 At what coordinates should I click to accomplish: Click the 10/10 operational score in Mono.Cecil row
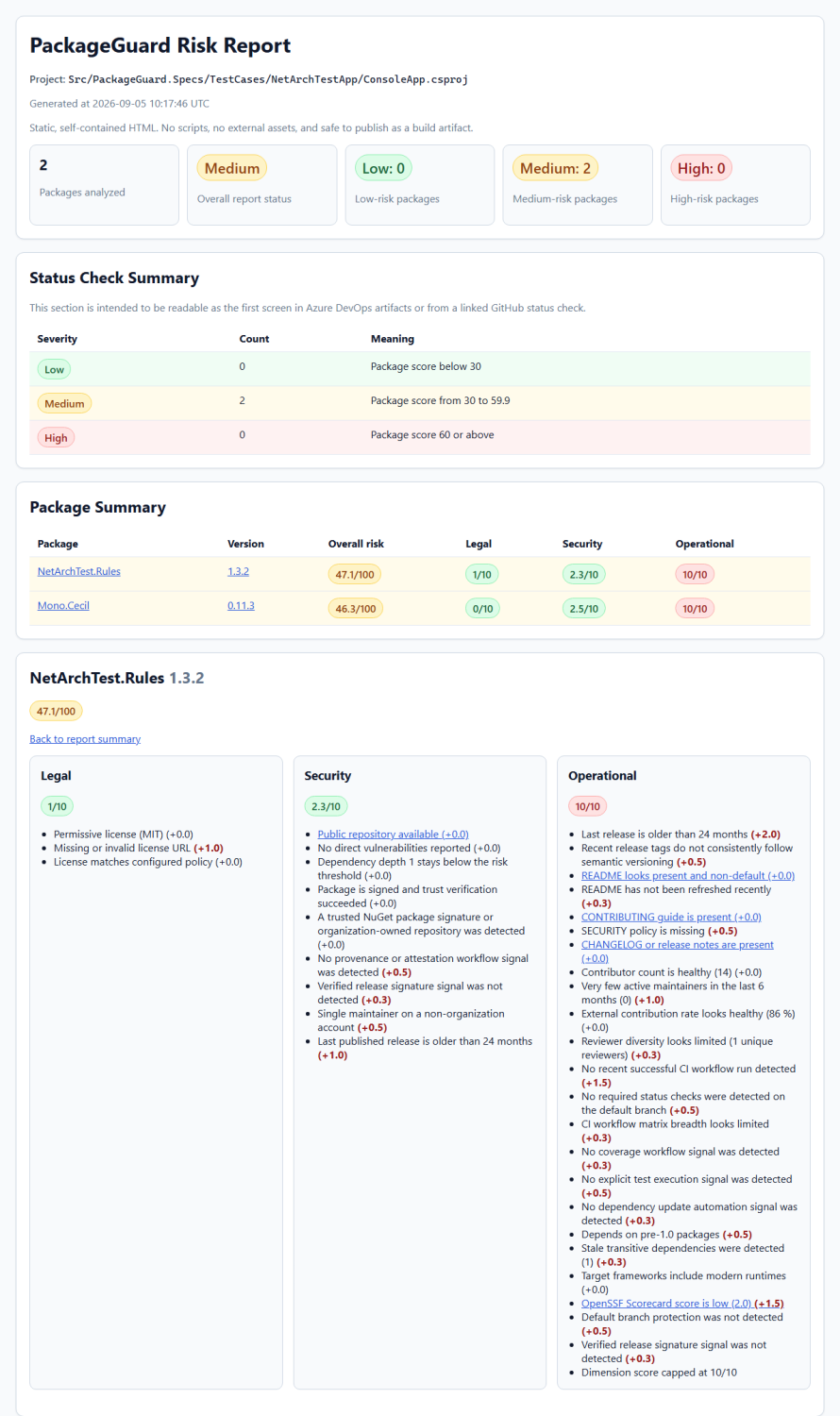(695, 608)
